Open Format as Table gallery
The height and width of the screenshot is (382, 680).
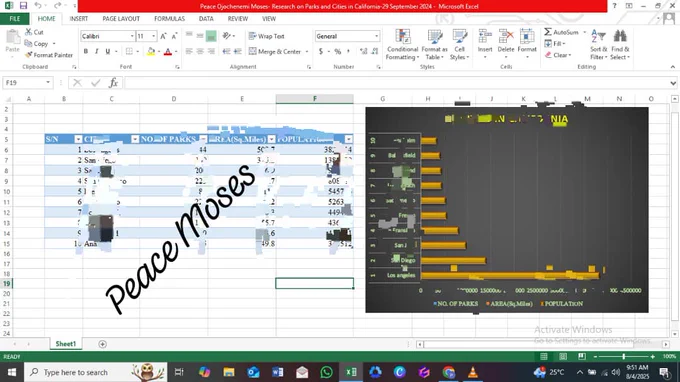coord(434,45)
